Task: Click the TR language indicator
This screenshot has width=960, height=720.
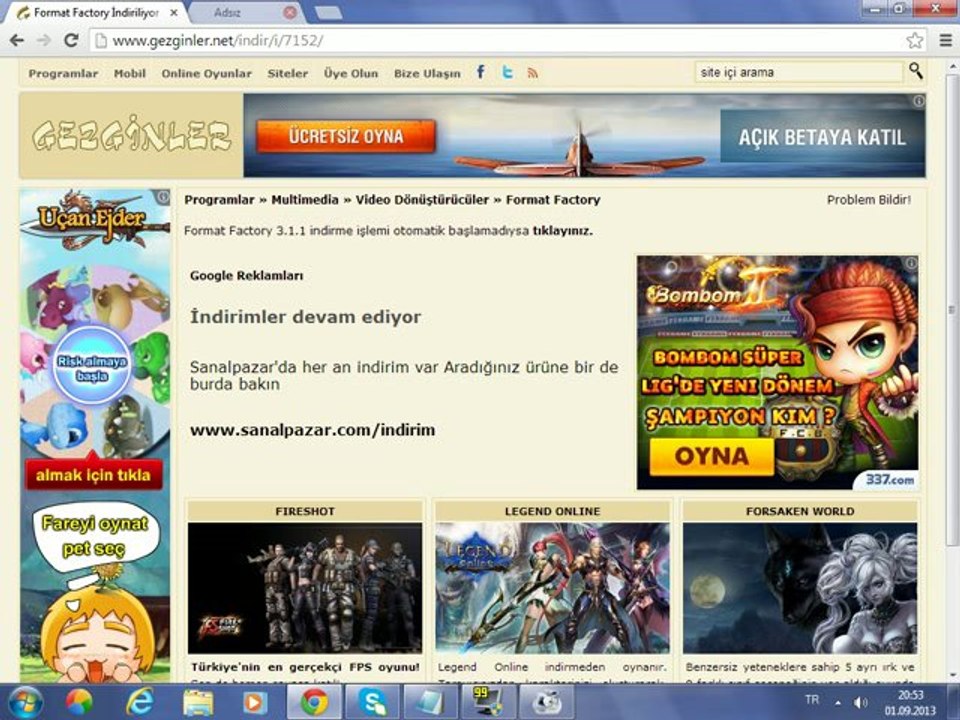Action: click(x=812, y=699)
